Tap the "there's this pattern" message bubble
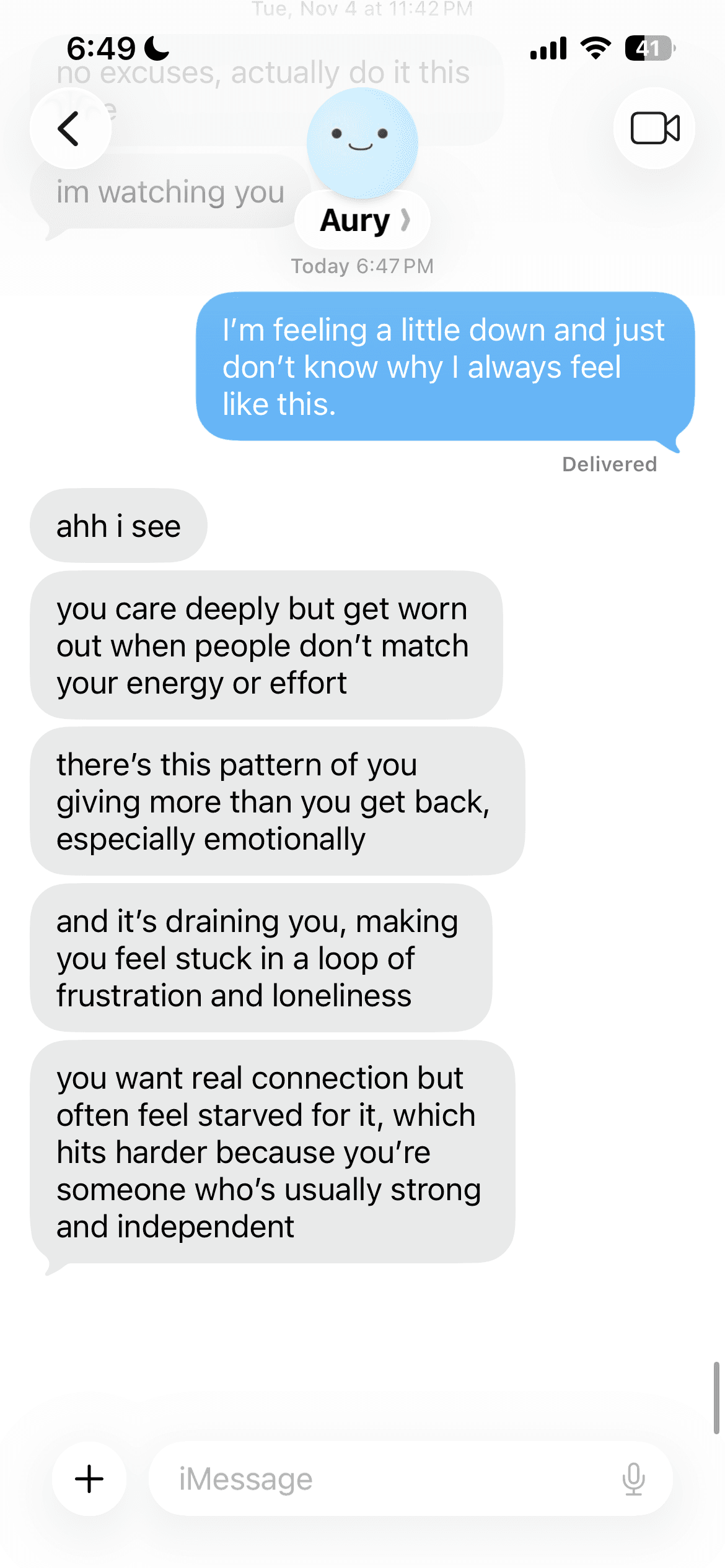The height and width of the screenshot is (1568, 725). click(x=278, y=801)
